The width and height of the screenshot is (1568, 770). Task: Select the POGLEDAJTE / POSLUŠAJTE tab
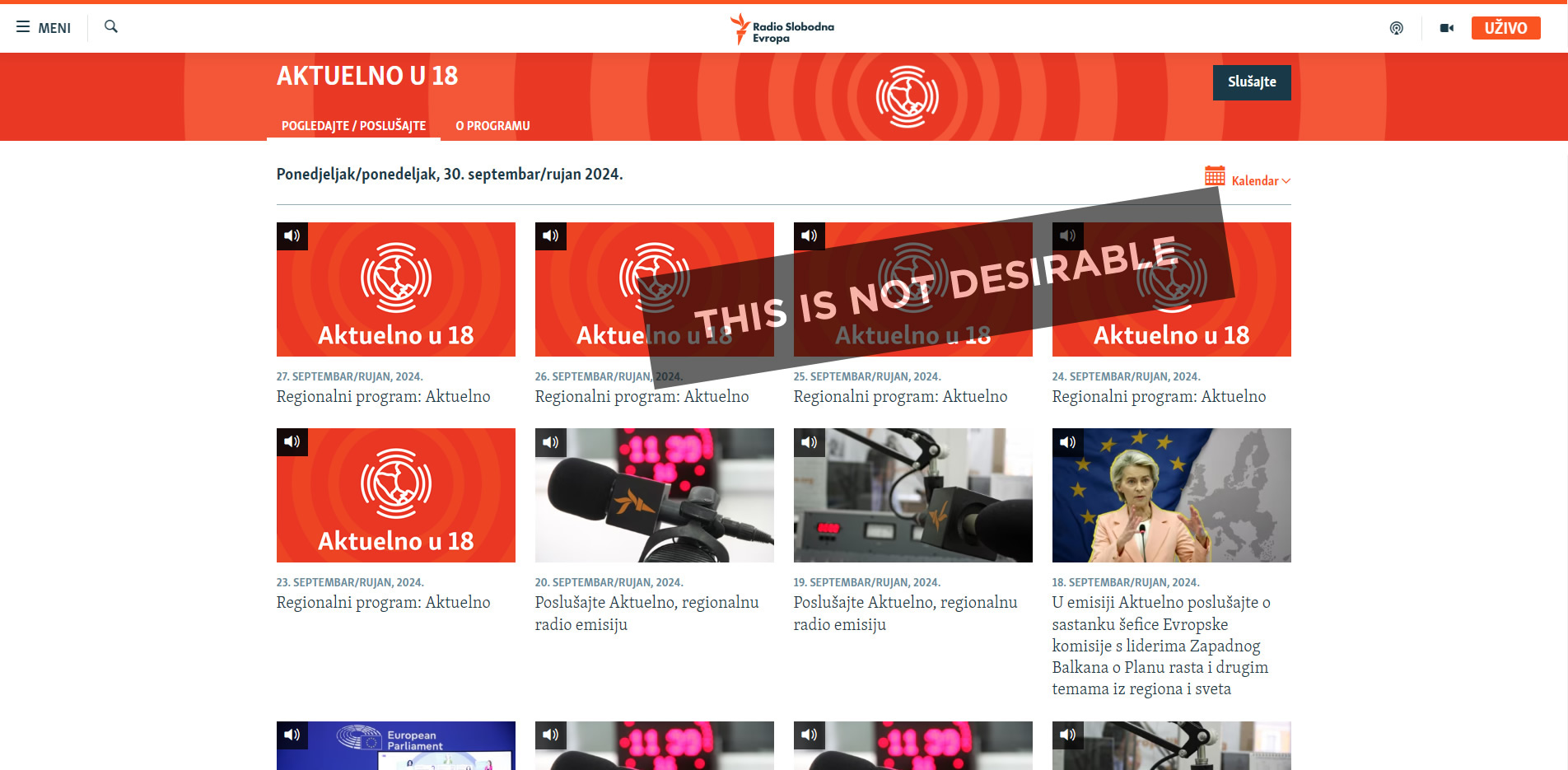pyautogui.click(x=353, y=126)
